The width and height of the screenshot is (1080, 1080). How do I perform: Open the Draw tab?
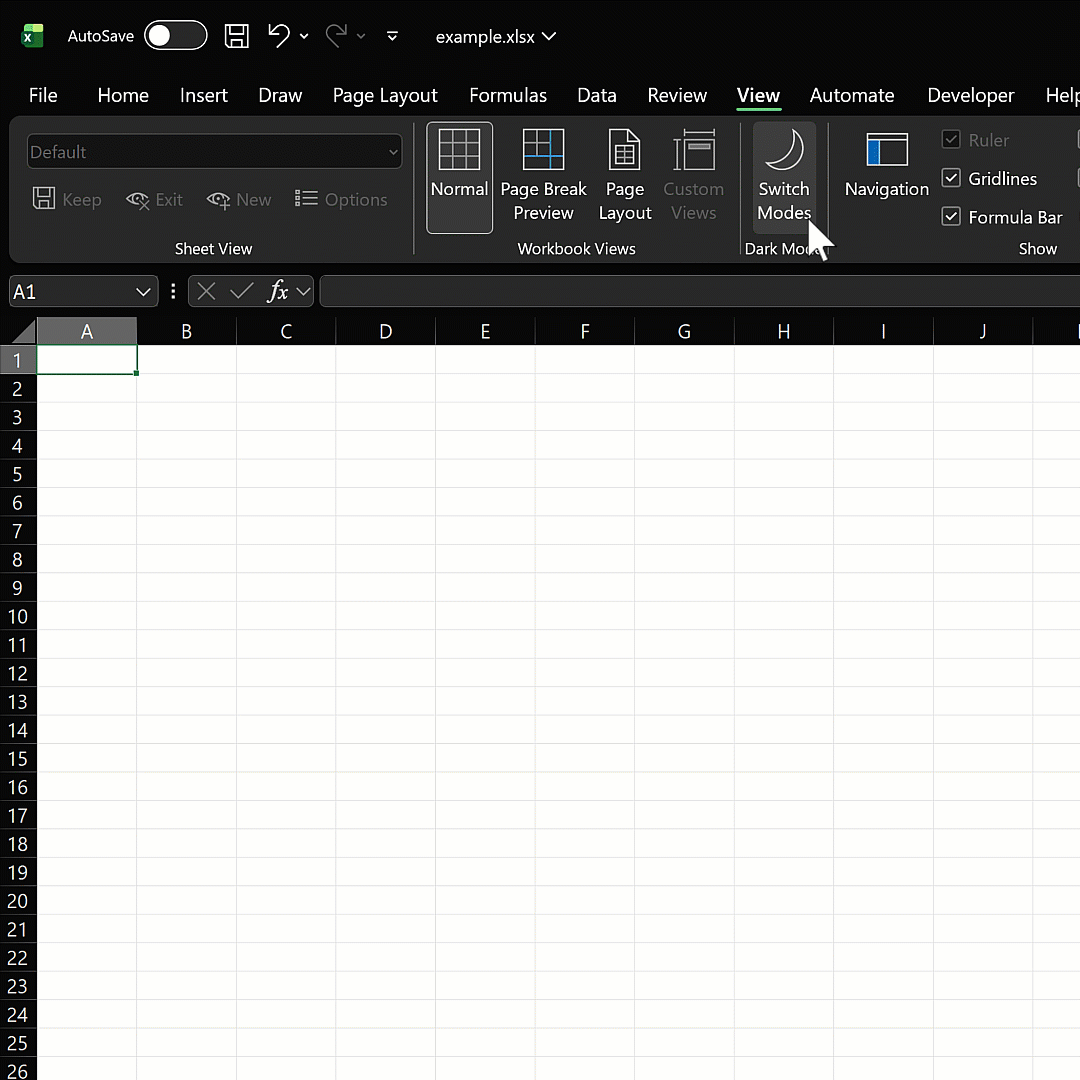point(280,95)
